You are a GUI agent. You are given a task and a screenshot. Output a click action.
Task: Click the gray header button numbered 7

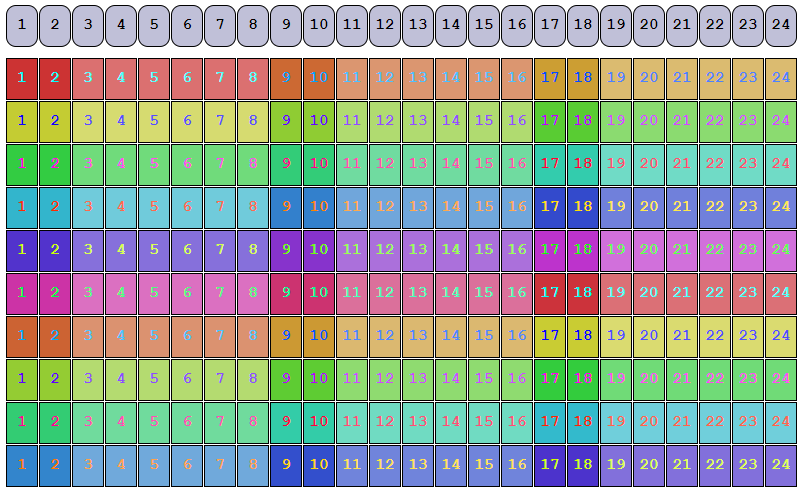pyautogui.click(x=220, y=24)
